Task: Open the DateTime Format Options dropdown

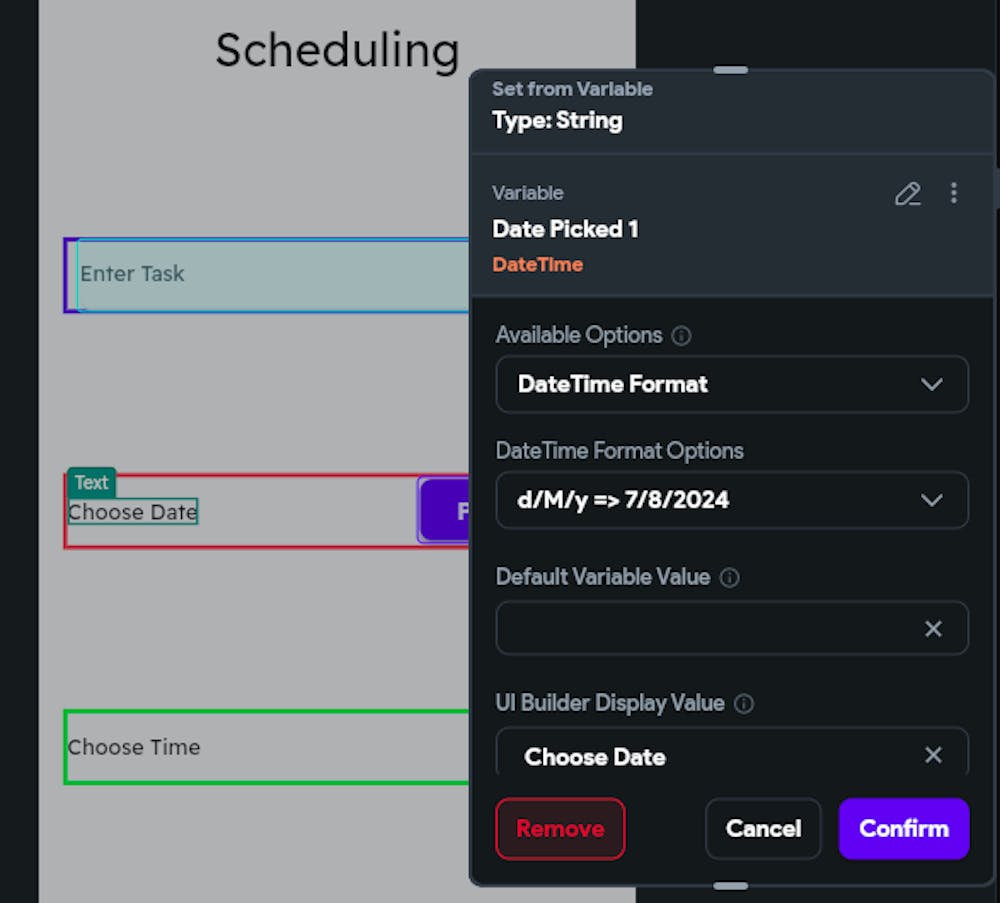Action: point(731,500)
